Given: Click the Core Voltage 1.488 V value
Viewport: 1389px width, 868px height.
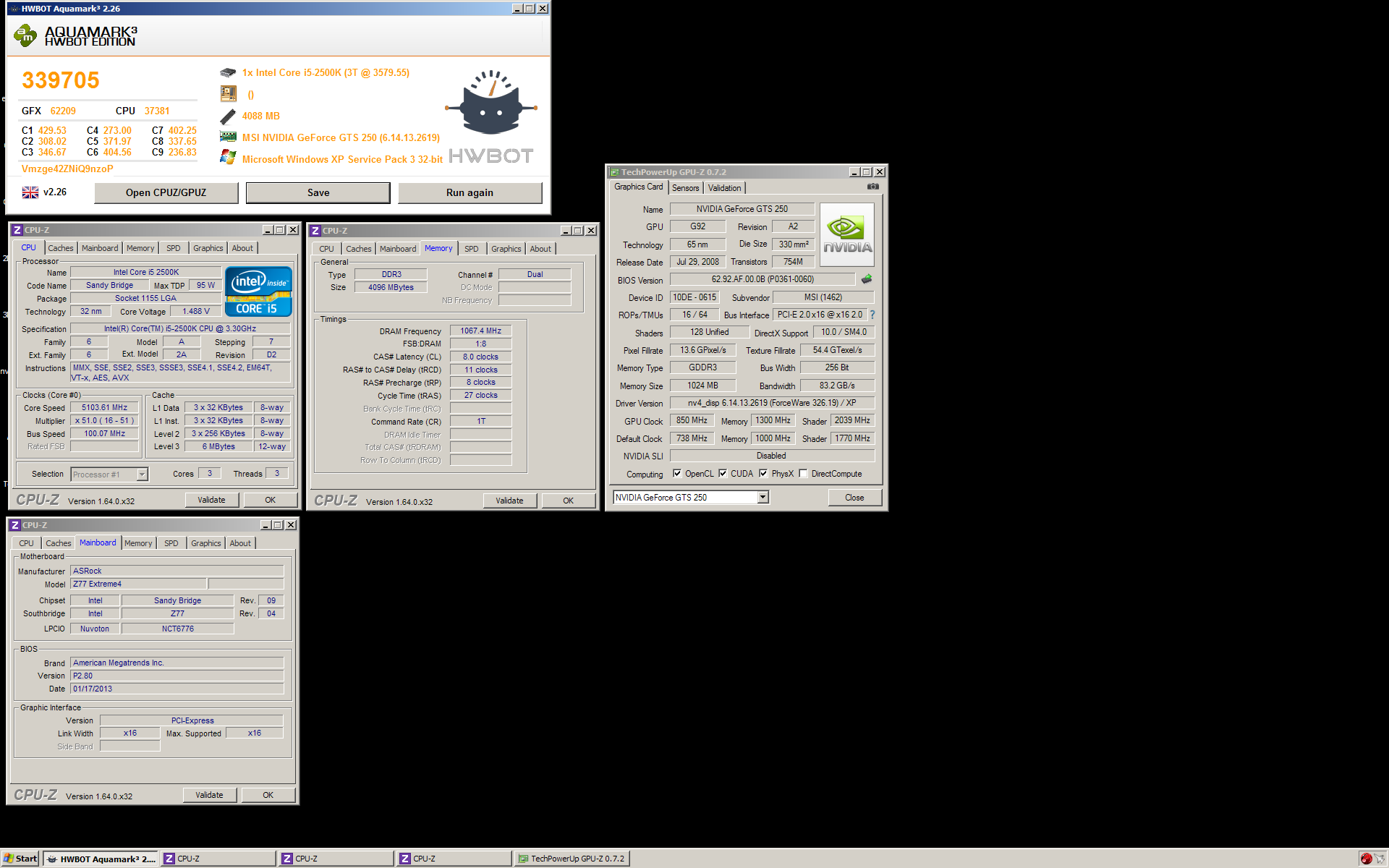Looking at the screenshot, I should (x=196, y=312).
